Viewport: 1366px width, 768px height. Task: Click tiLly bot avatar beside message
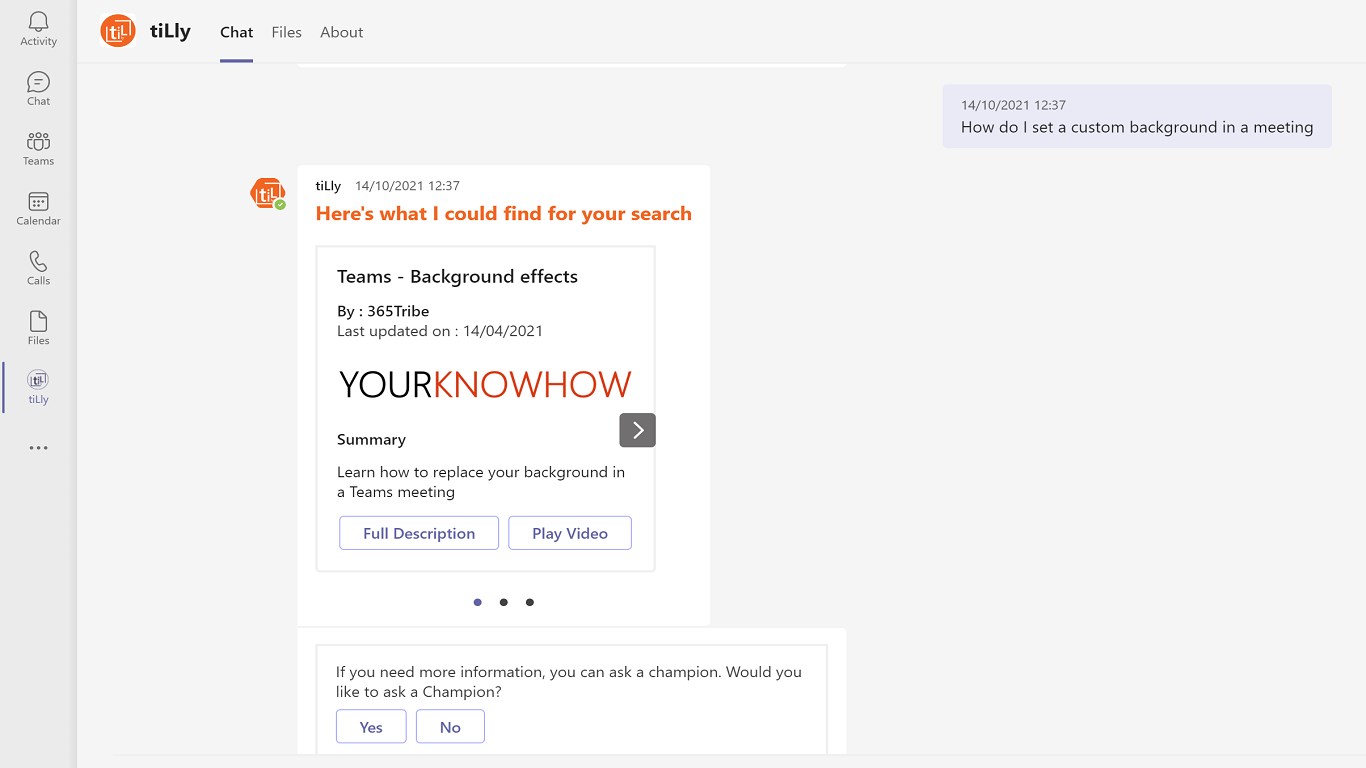[x=267, y=193]
